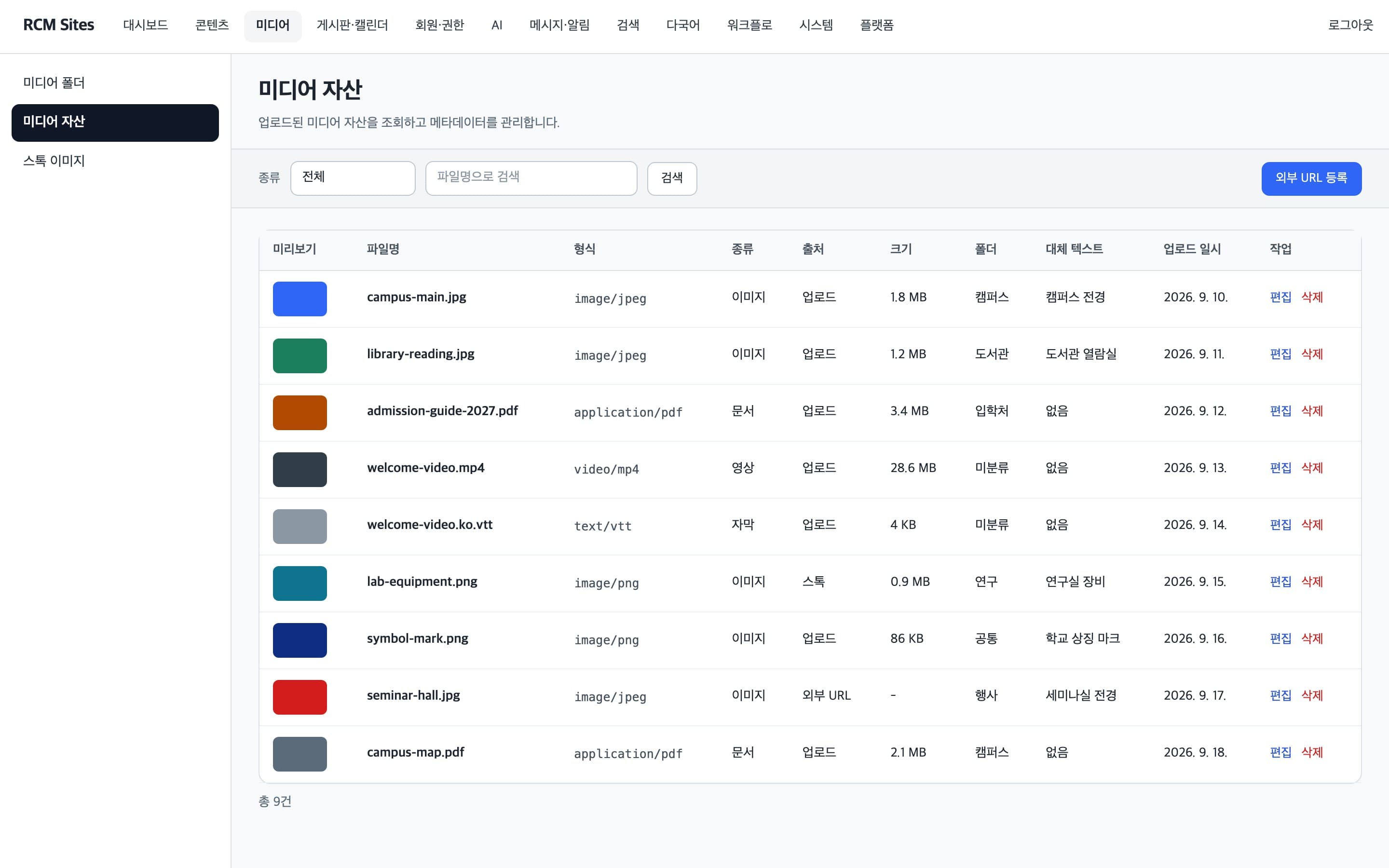Click the 크기 column header
1389x868 pixels.
[x=900, y=249]
